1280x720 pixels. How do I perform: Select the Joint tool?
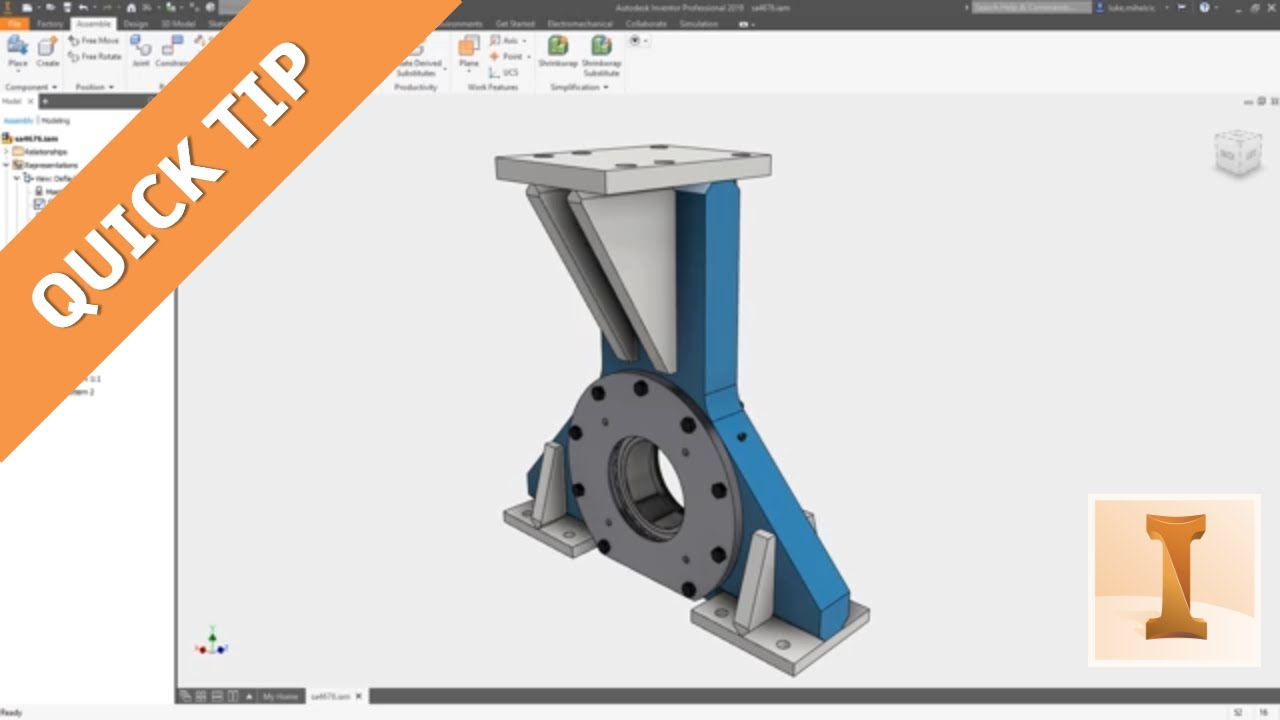(141, 51)
